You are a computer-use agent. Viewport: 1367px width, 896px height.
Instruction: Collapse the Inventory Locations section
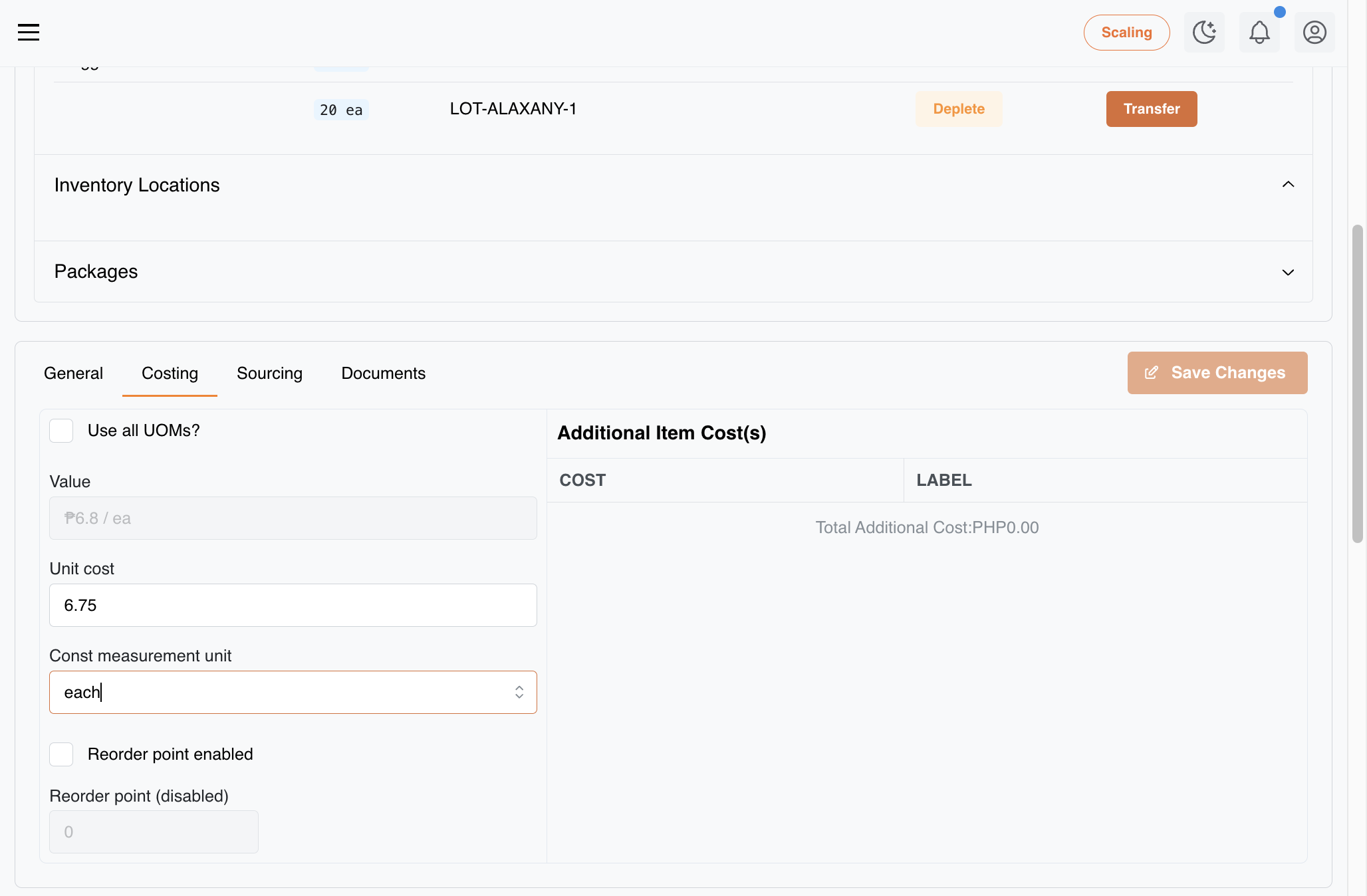pyautogui.click(x=1288, y=185)
